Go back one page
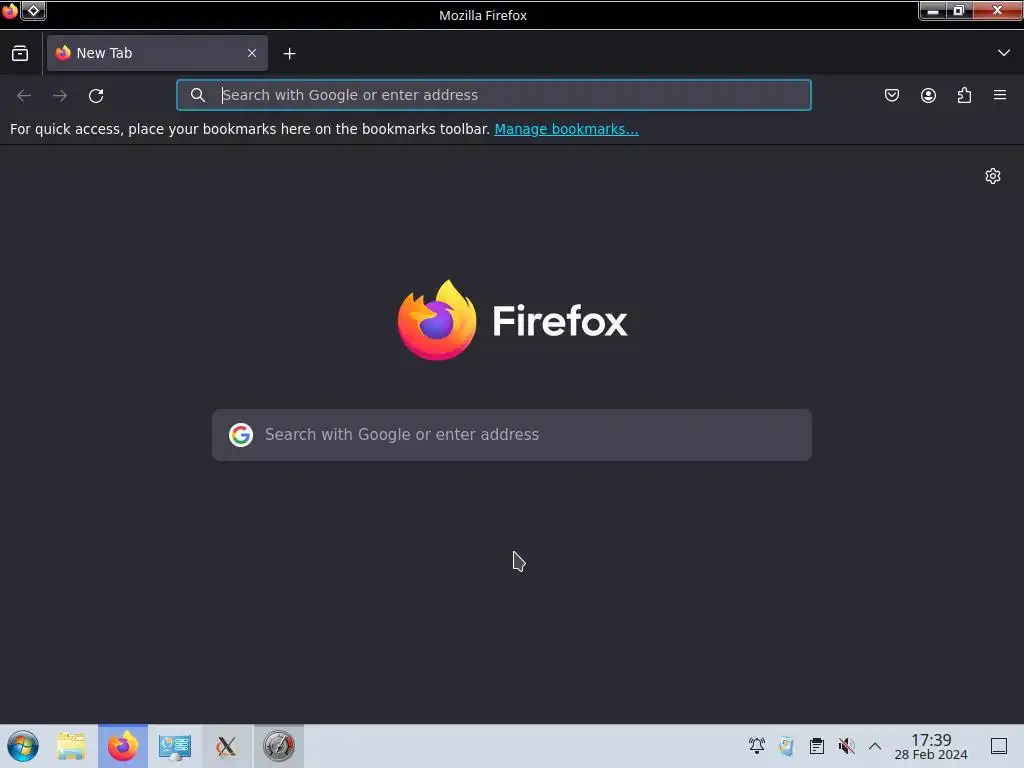Viewport: 1024px width, 768px height. 24,95
